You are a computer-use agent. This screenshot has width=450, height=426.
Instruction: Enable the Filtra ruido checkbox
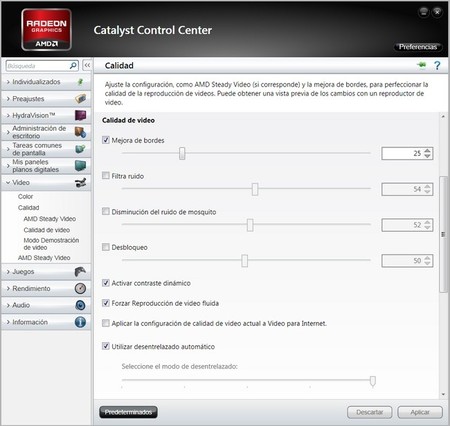point(106,175)
